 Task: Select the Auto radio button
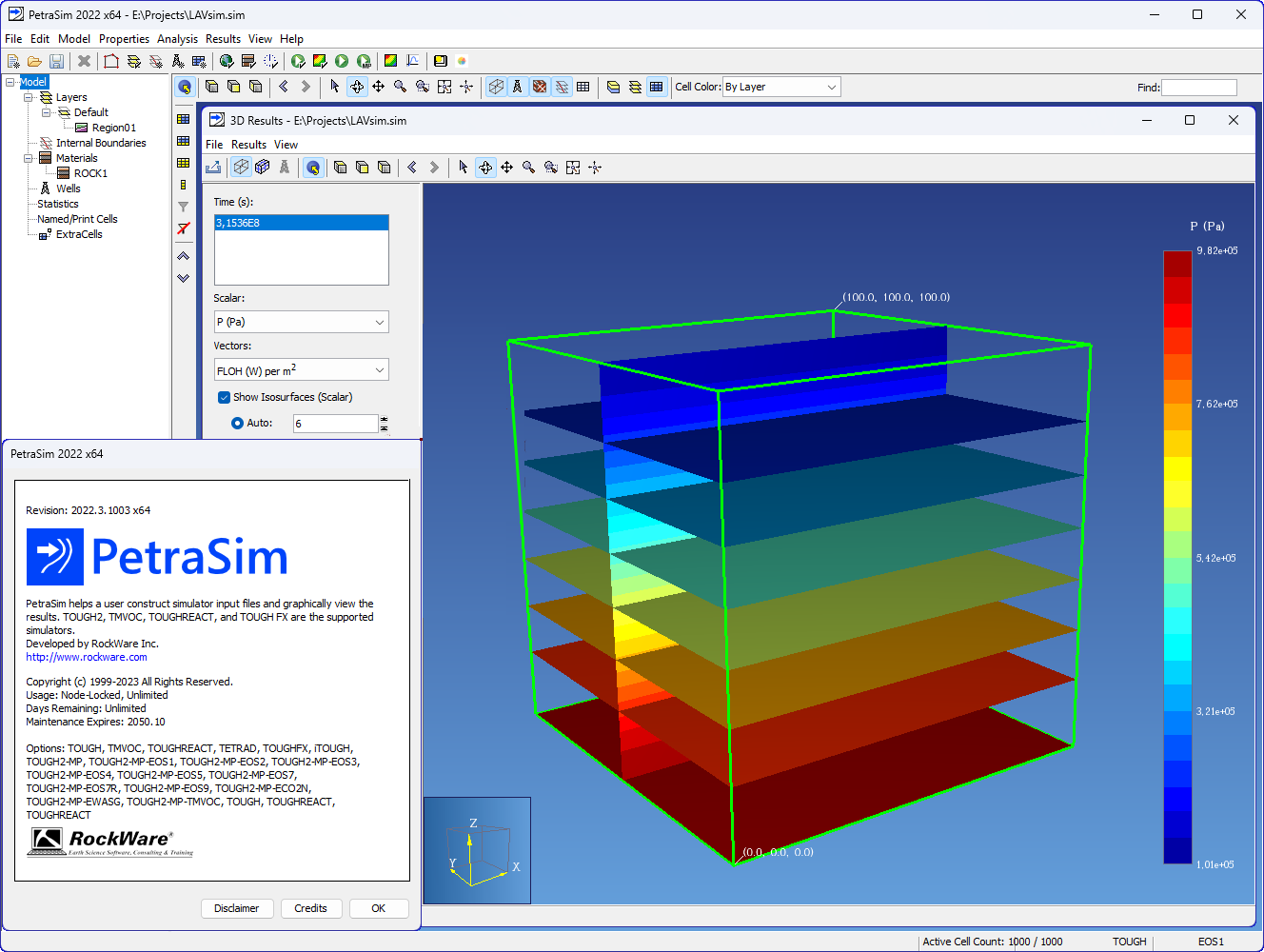pos(237,424)
